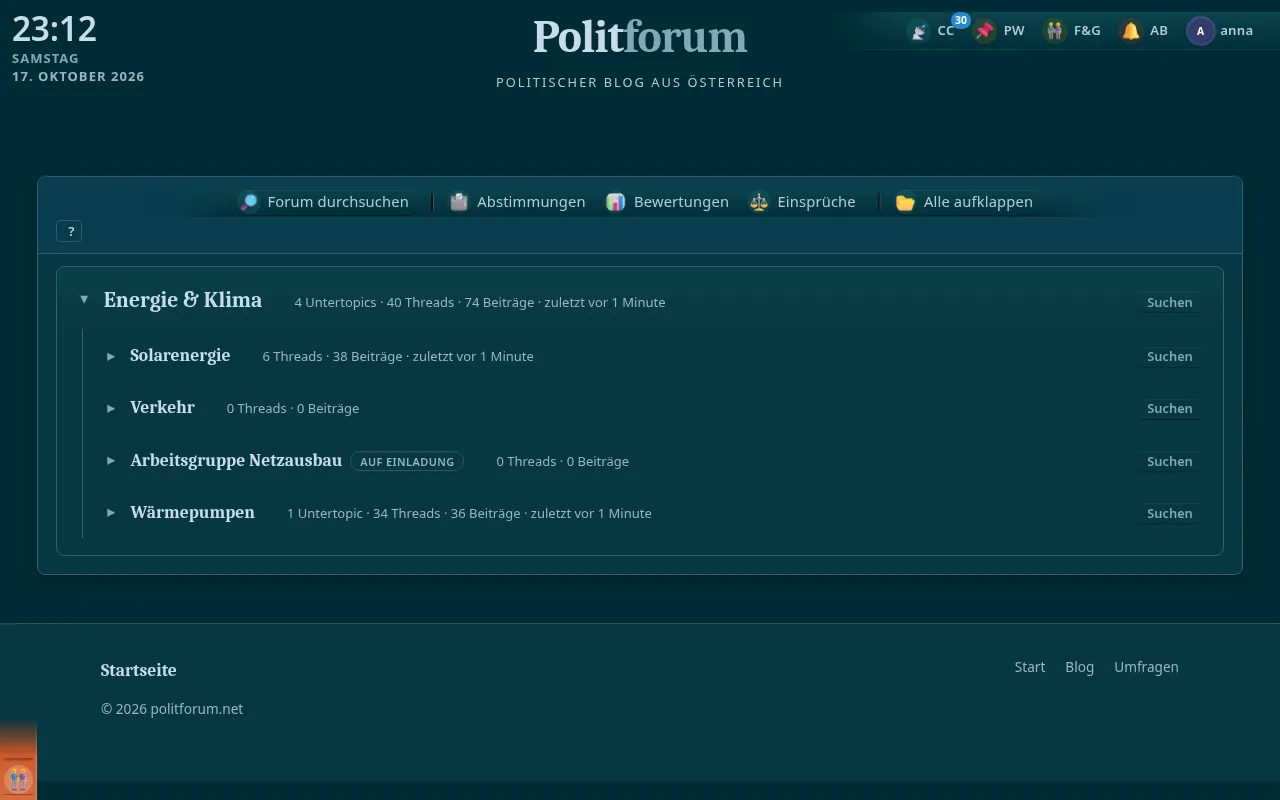Click the Abstimmungen ballot box icon

(x=459, y=202)
